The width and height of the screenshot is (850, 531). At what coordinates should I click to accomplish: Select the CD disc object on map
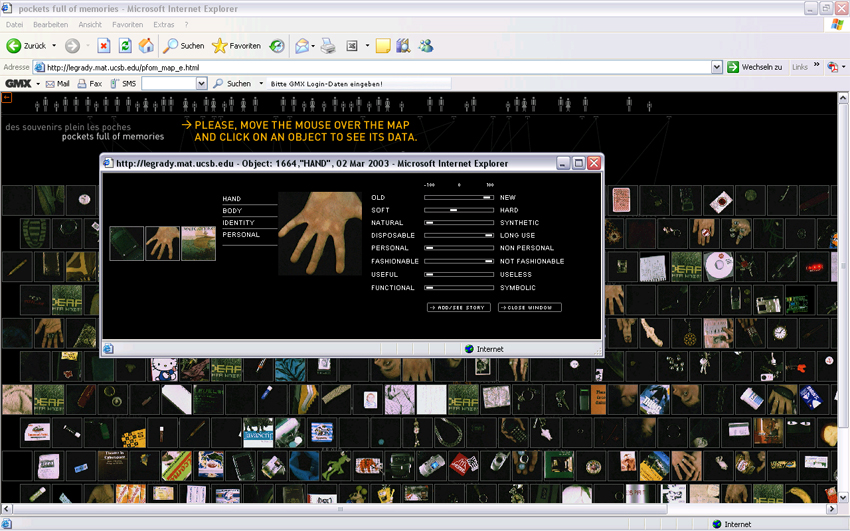[x=719, y=266]
